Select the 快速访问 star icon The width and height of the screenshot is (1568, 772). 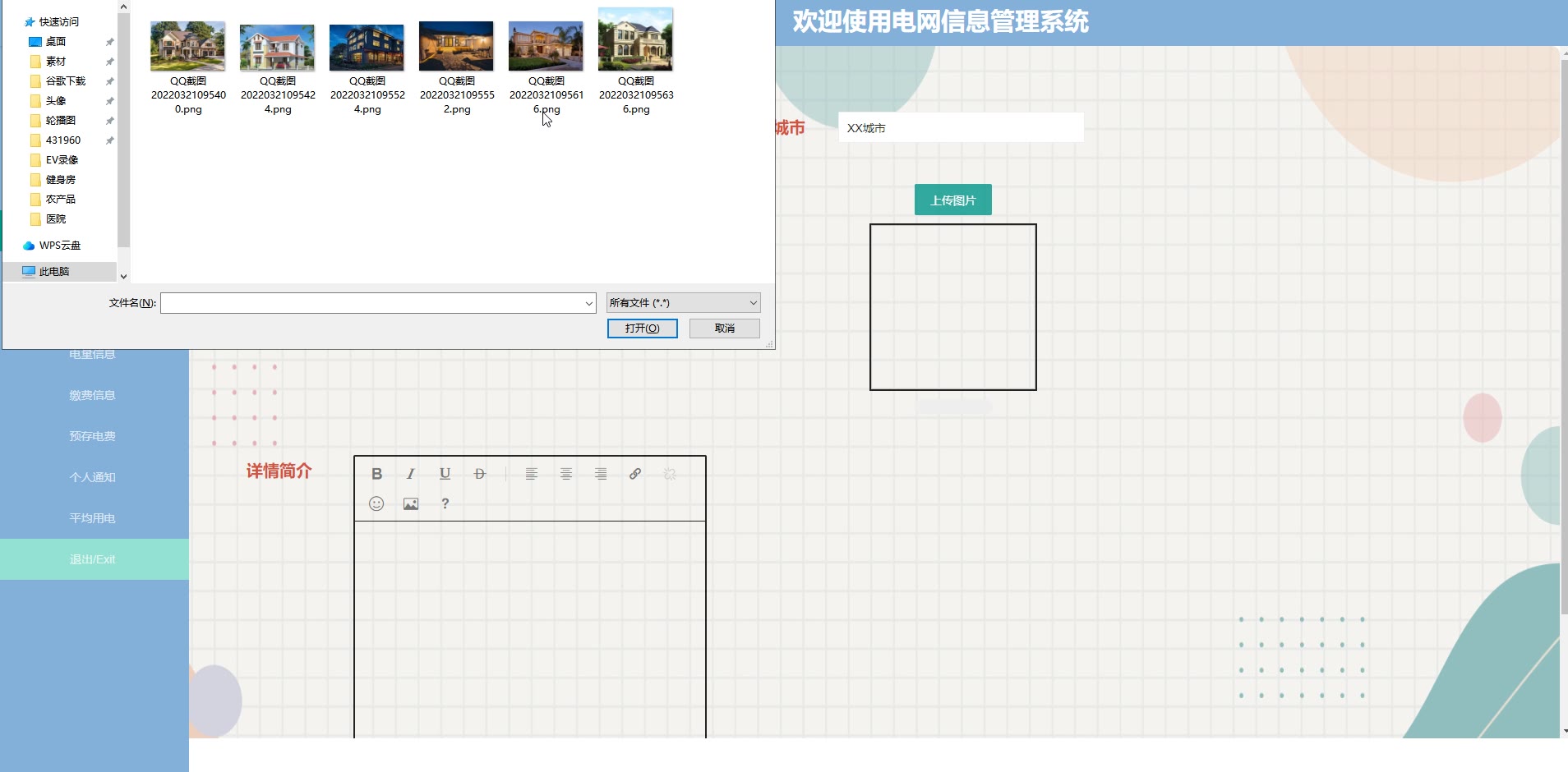[30, 22]
